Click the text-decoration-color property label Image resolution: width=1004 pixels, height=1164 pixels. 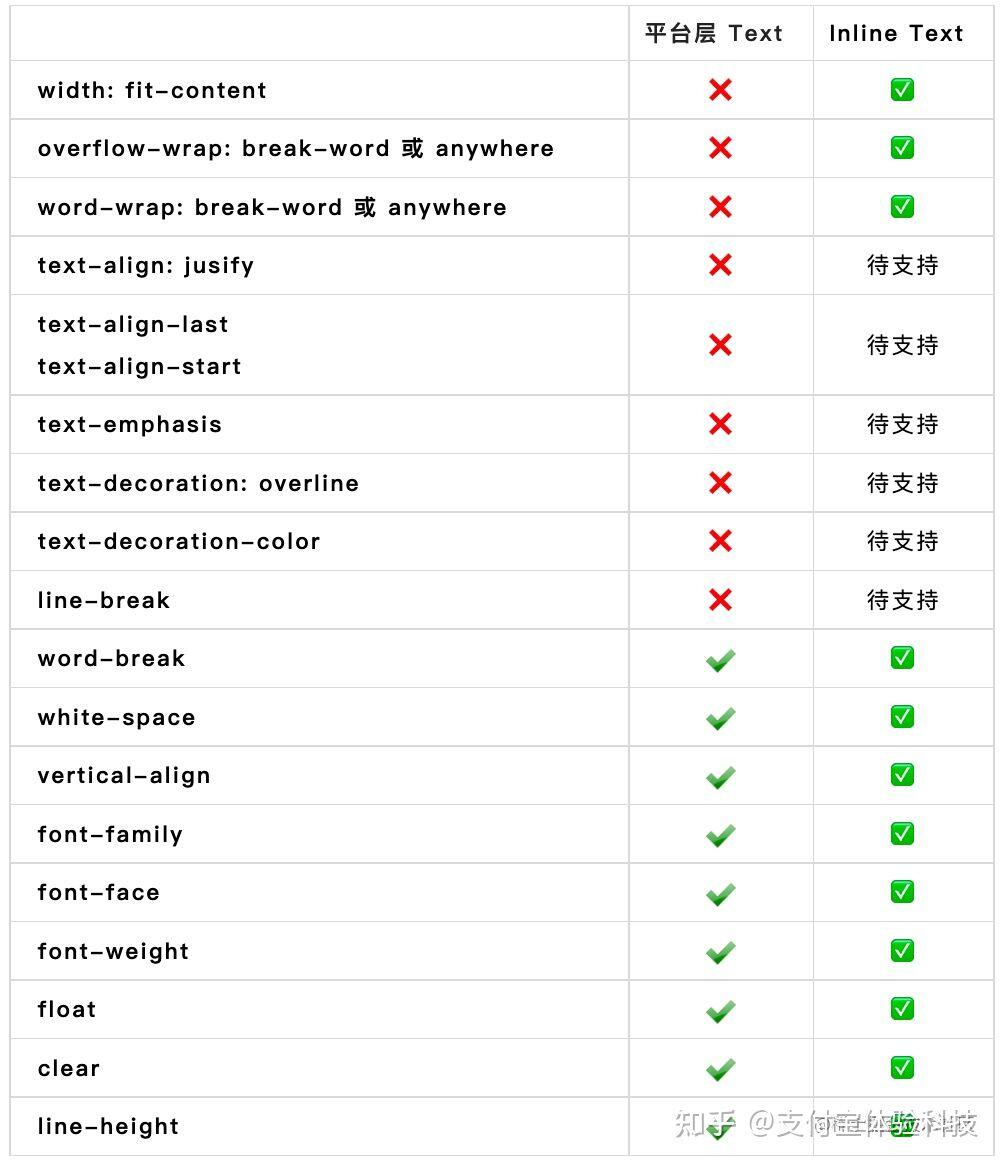(x=179, y=541)
